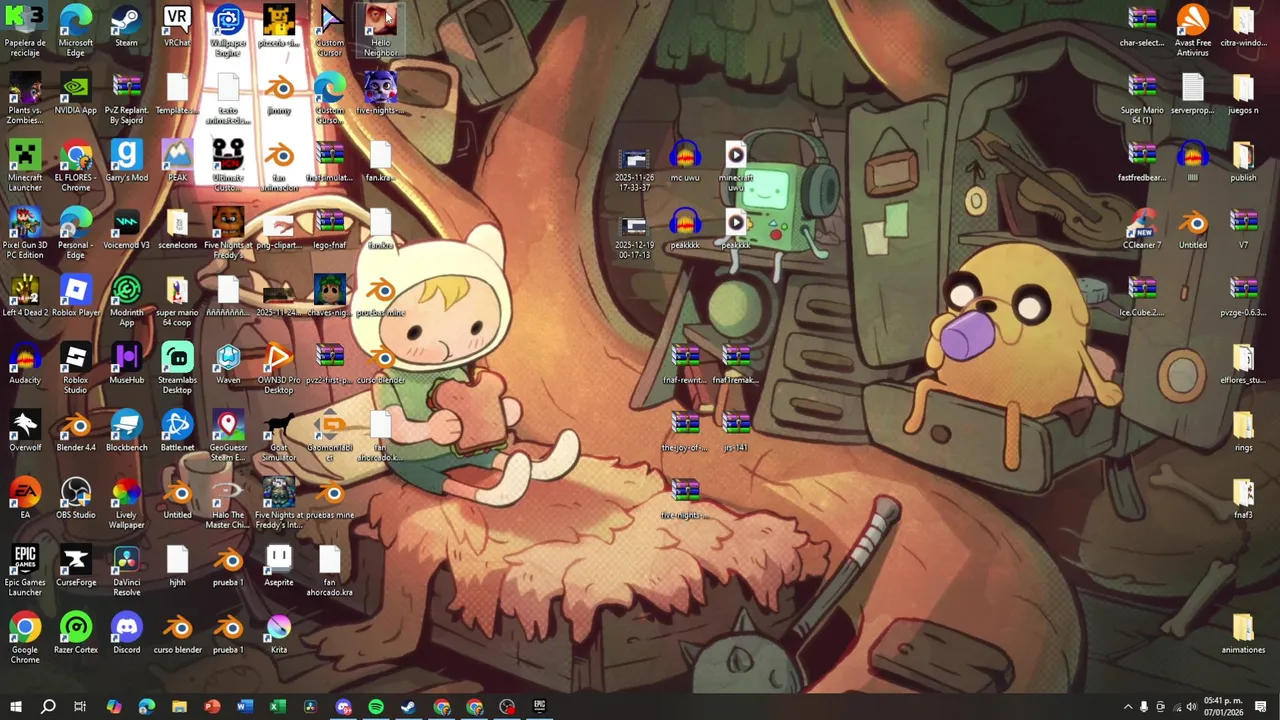Open the Minecraft Launcher desktop icon
Viewport: 1280px width, 720px height.
point(25,166)
